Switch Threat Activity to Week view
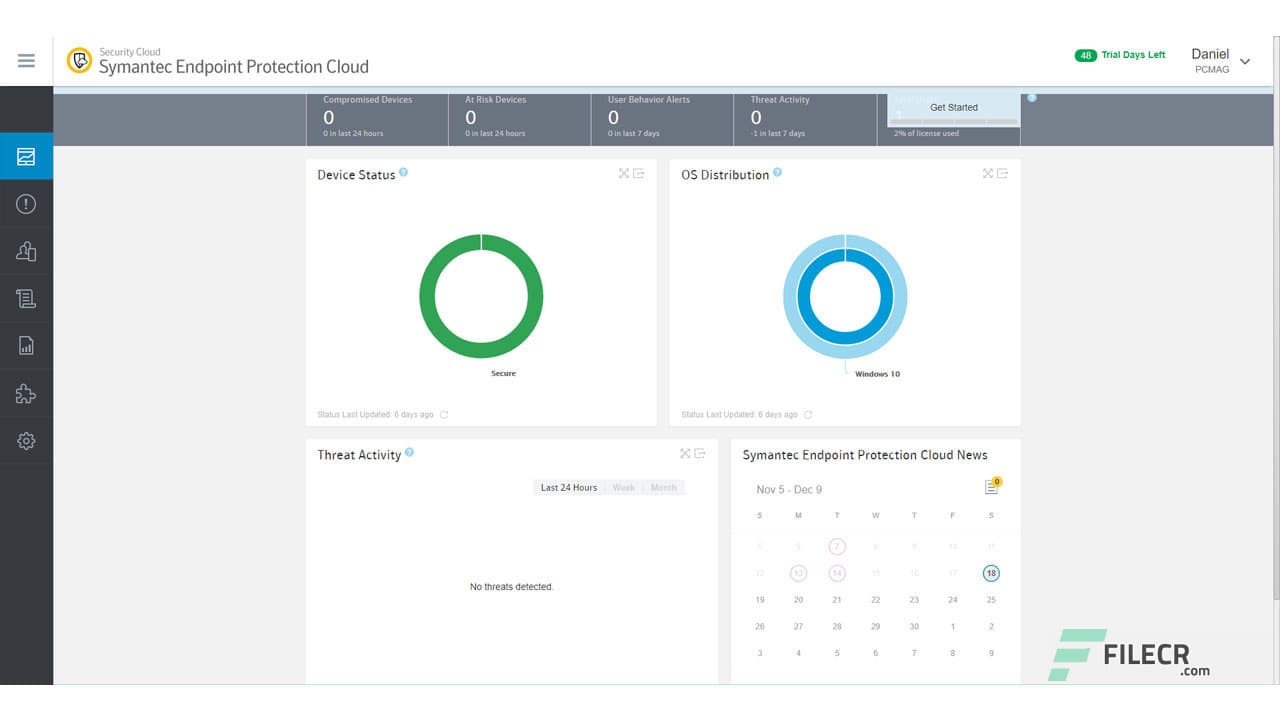1280x720 pixels. pos(623,487)
